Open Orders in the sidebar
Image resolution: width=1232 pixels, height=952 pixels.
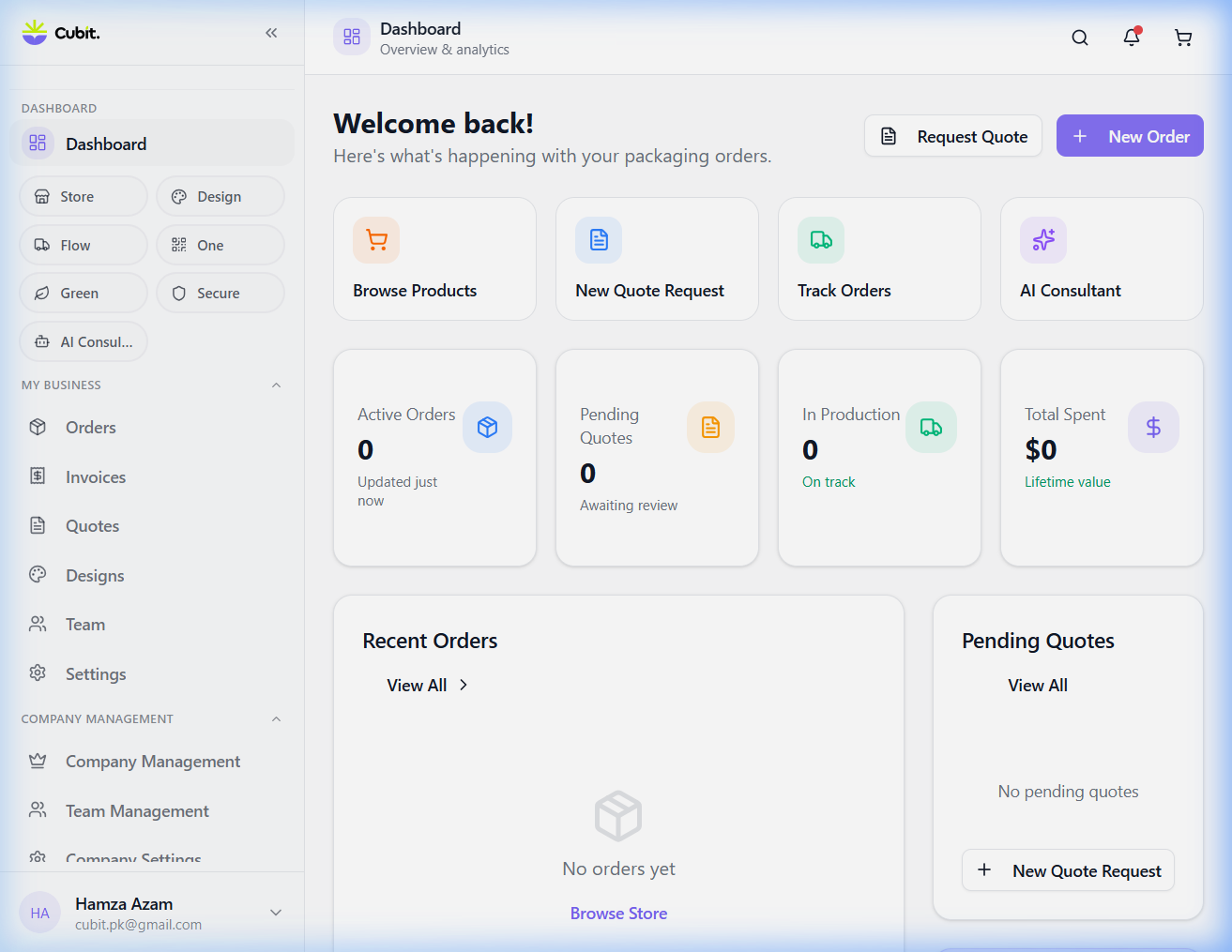(153, 427)
